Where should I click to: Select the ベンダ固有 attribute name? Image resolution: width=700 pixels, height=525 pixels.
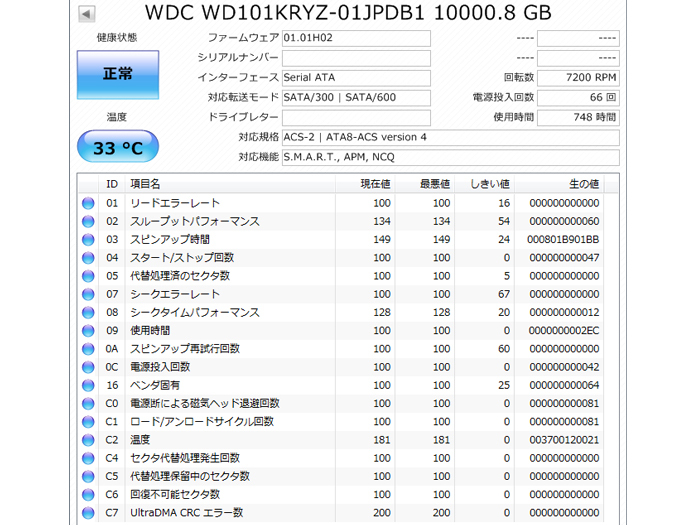click(155, 385)
